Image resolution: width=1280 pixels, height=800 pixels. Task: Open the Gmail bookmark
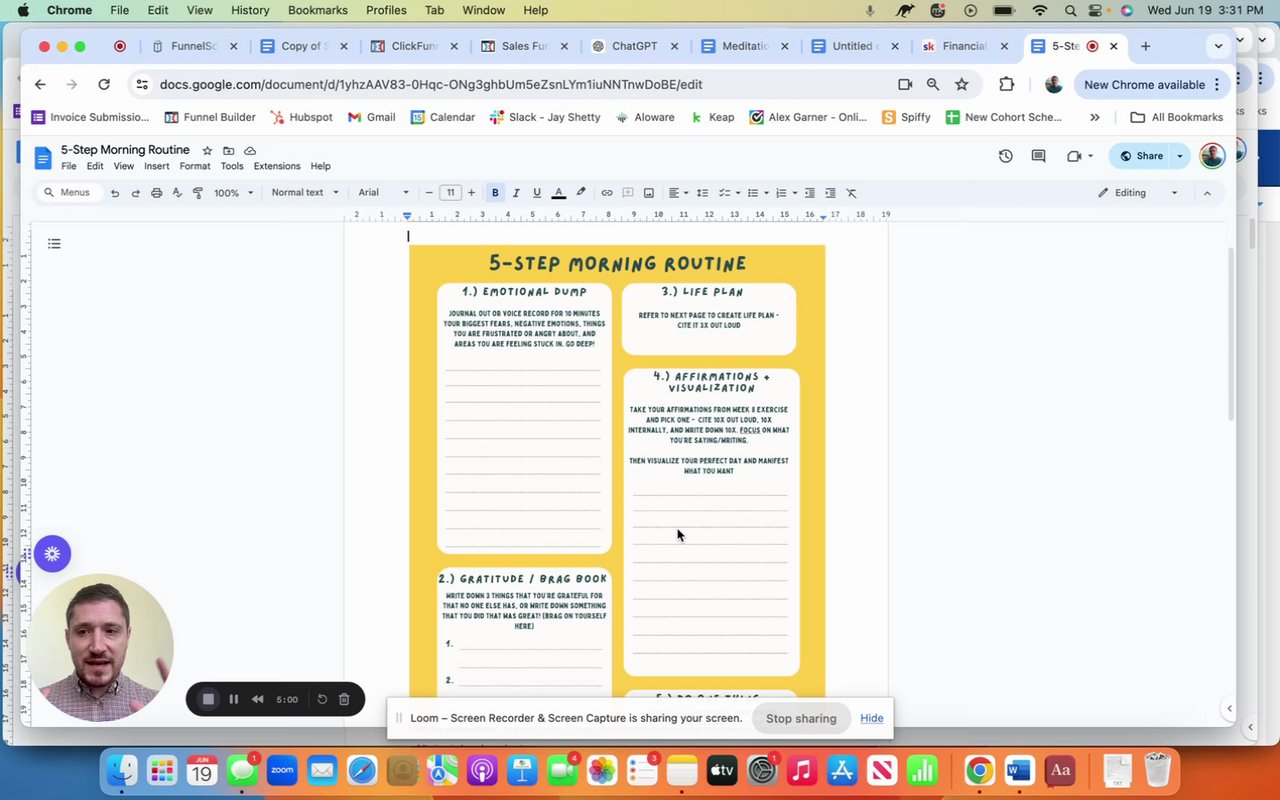[x=371, y=117]
